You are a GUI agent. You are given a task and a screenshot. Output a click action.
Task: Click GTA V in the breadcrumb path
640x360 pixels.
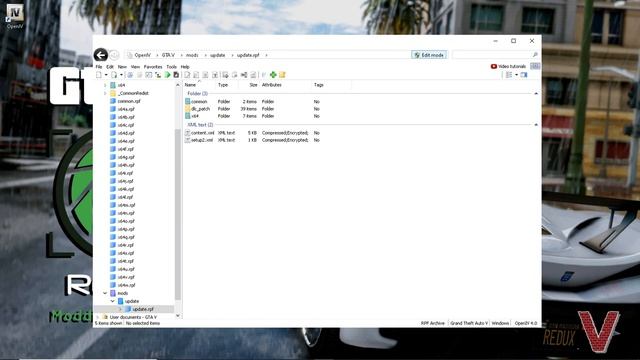click(168, 55)
